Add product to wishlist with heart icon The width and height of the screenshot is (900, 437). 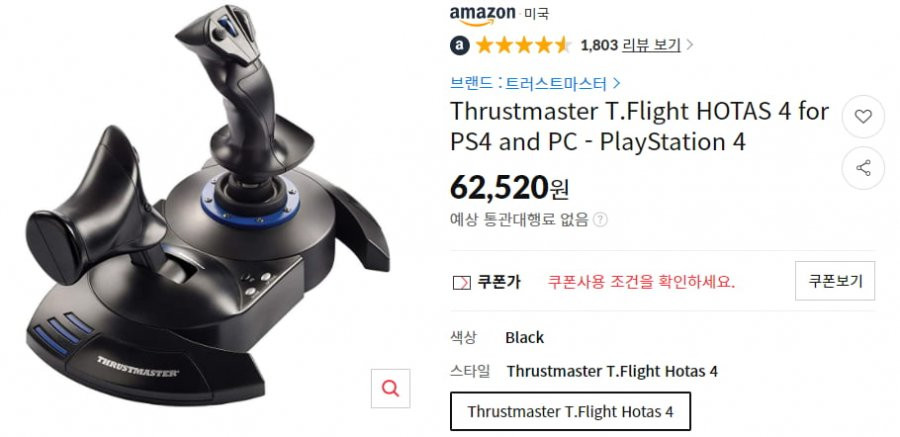tap(863, 117)
